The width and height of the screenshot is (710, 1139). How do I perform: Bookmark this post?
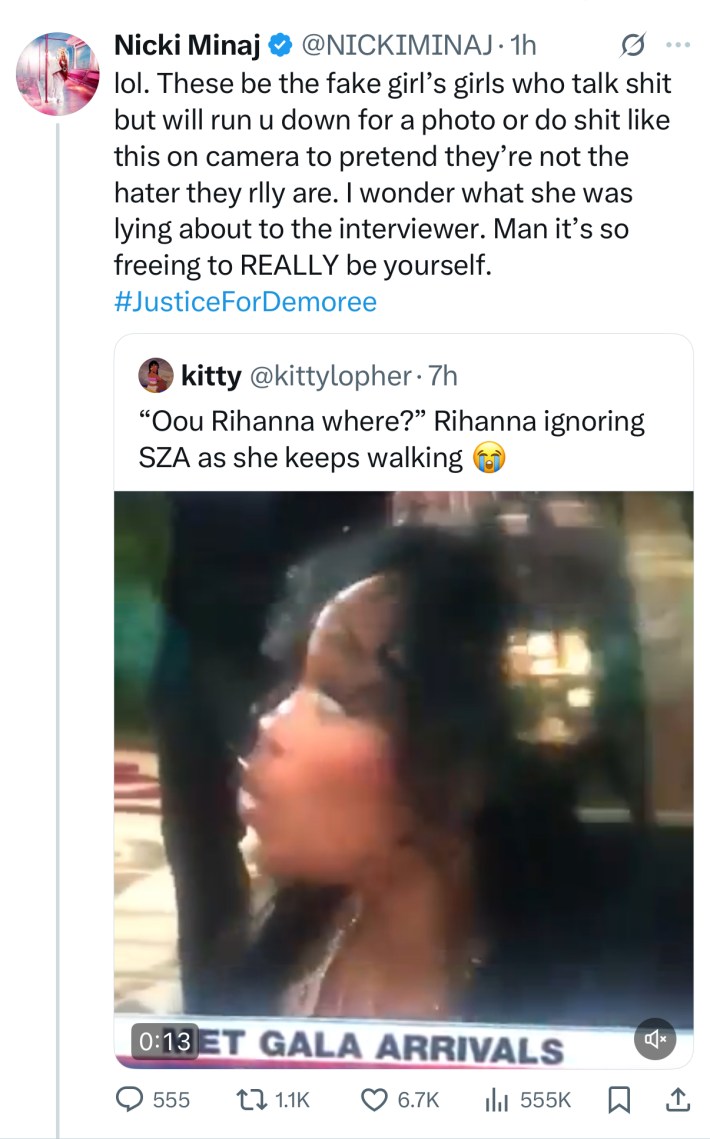pyautogui.click(x=619, y=1099)
